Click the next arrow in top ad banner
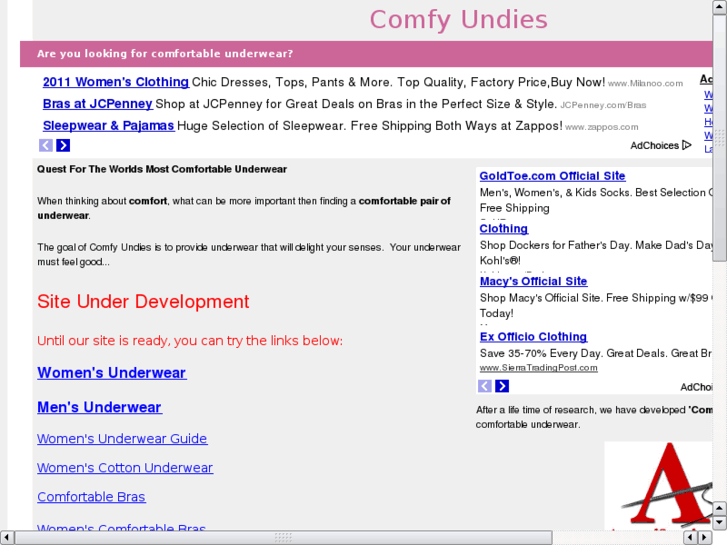The width and height of the screenshot is (727, 545). (63, 145)
